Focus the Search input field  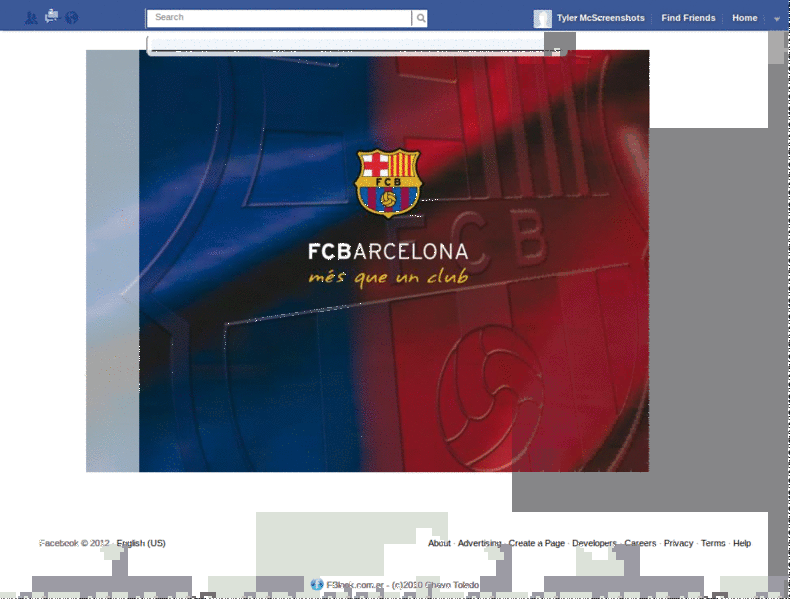click(x=279, y=18)
